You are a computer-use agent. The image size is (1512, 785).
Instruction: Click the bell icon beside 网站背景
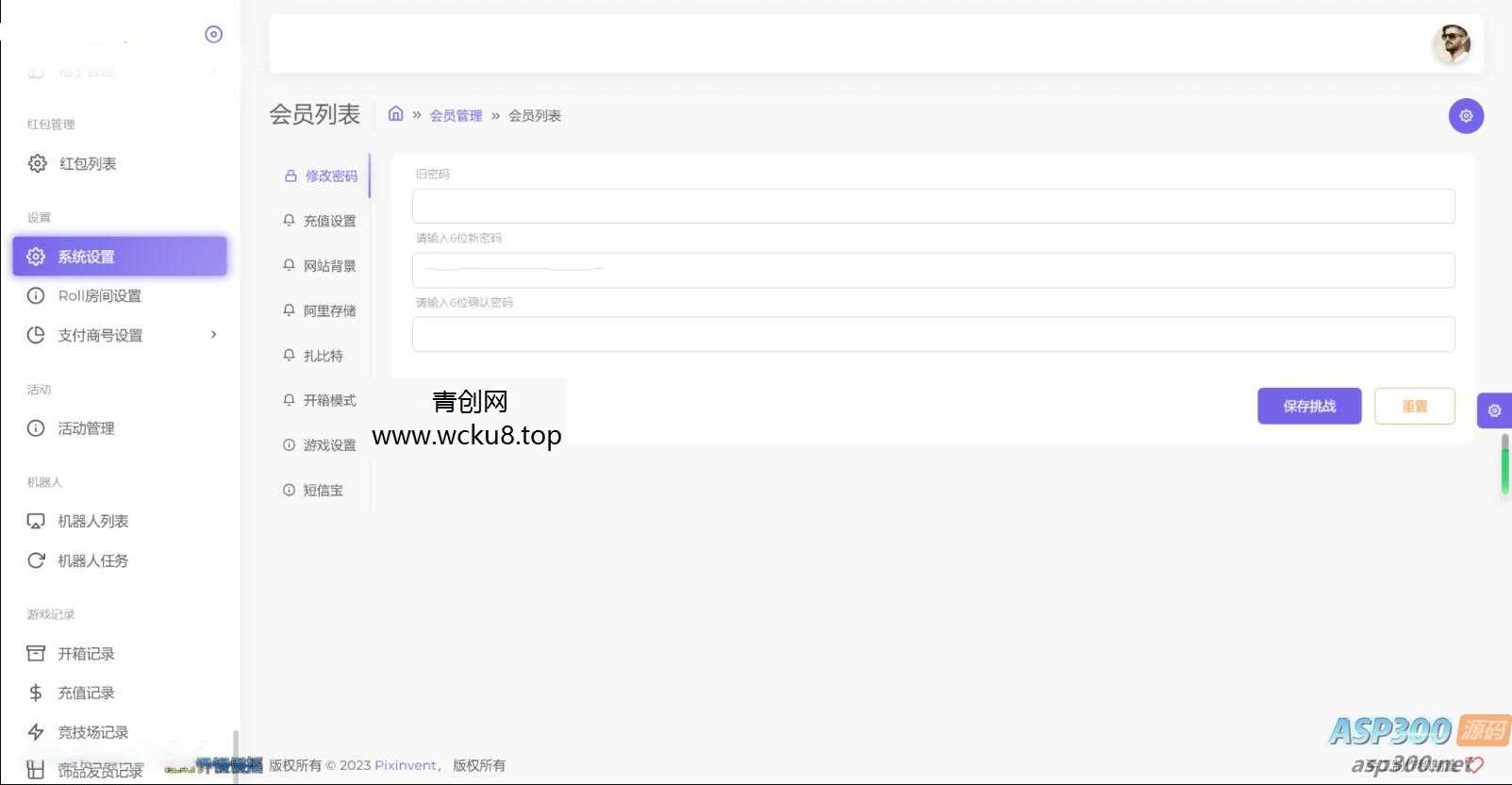click(x=289, y=265)
